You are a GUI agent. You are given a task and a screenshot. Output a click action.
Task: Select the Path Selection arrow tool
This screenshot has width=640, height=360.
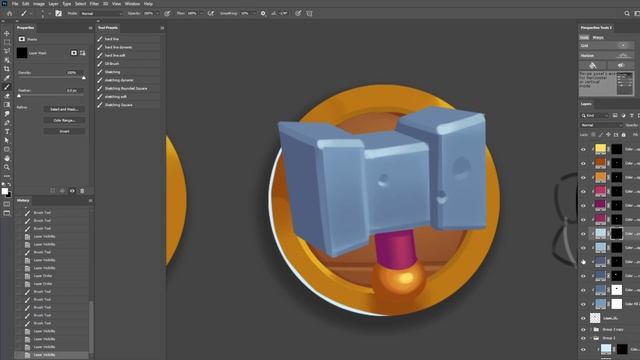tap(7, 140)
